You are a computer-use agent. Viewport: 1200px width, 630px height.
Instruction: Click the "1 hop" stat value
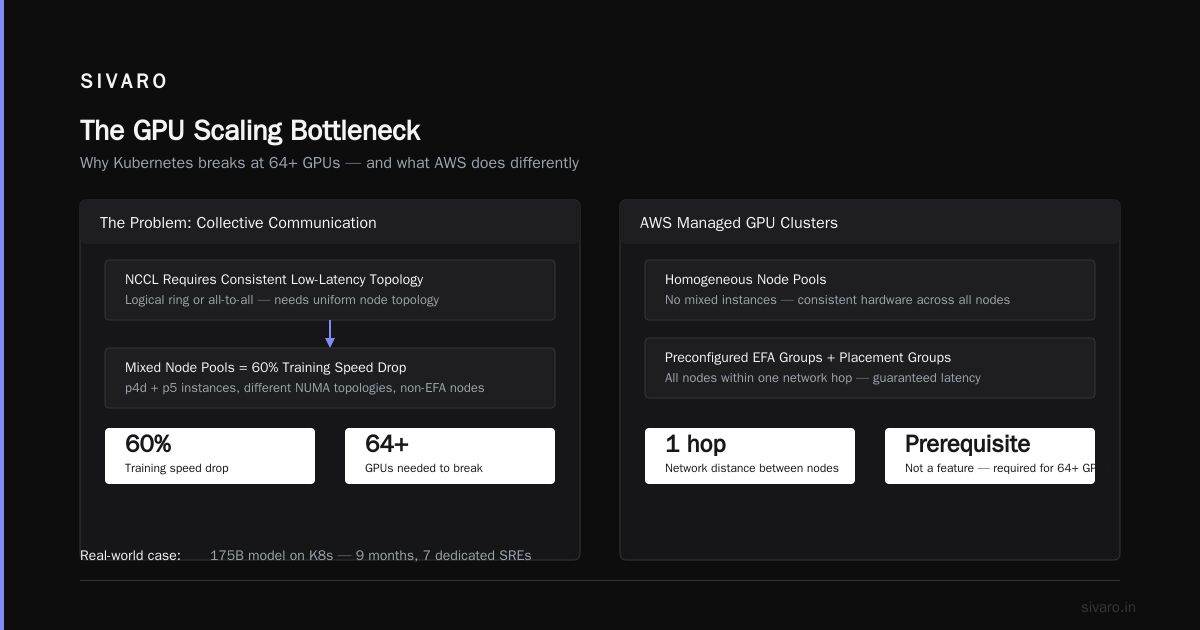[x=696, y=444]
